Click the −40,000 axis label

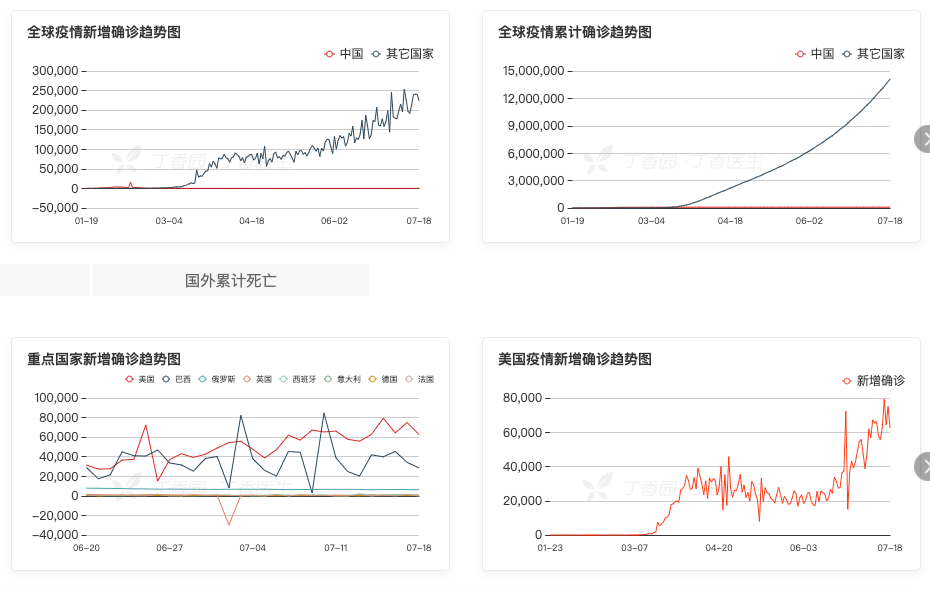[55, 535]
